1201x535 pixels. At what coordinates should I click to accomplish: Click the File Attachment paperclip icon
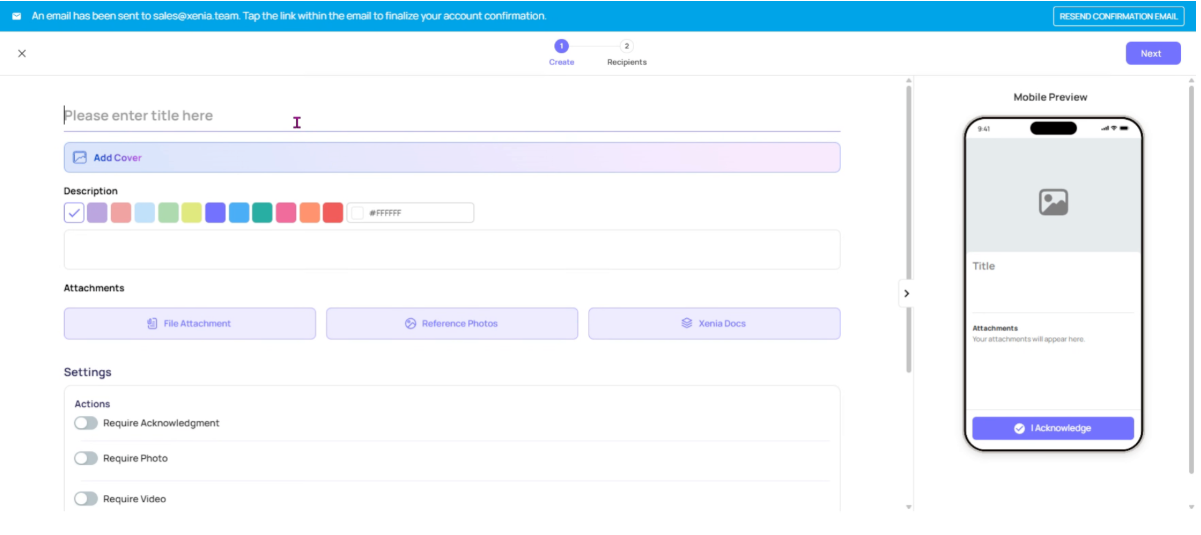(x=152, y=324)
